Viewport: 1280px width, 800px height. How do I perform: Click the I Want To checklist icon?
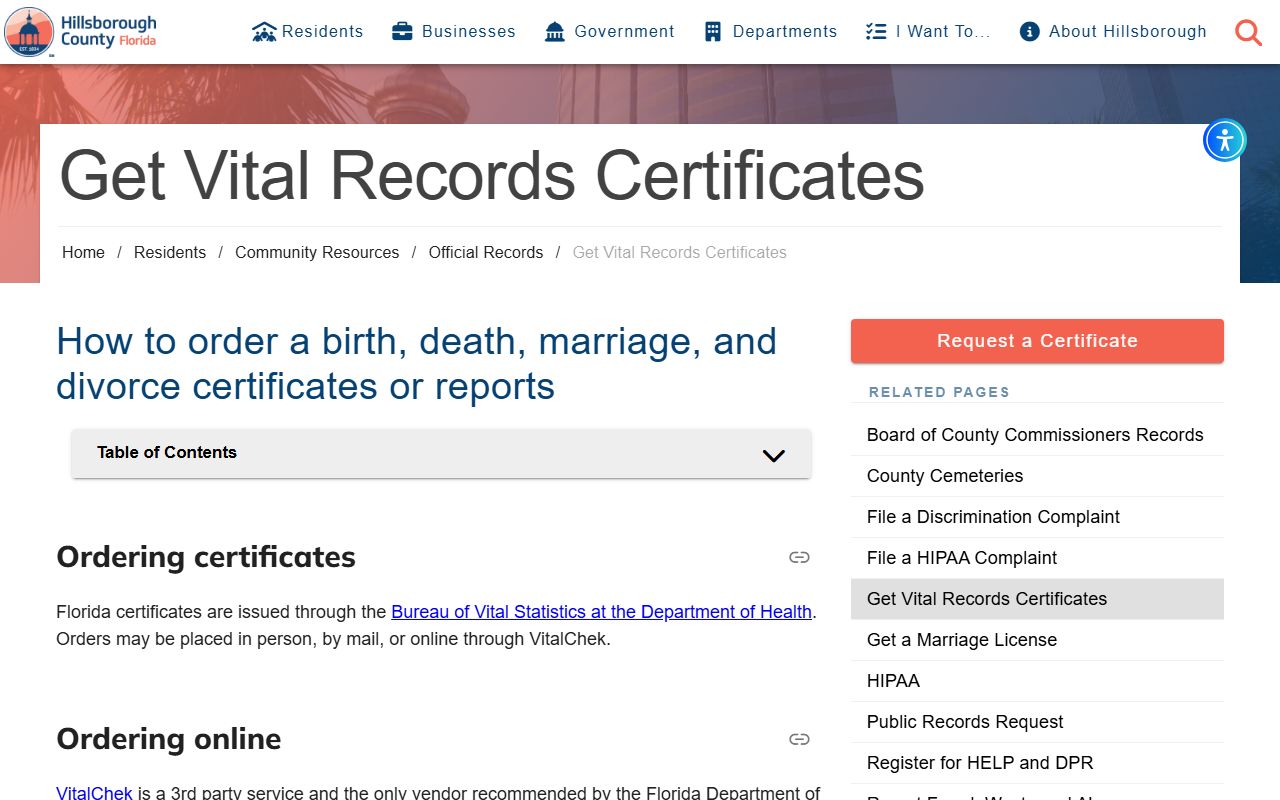coord(876,32)
